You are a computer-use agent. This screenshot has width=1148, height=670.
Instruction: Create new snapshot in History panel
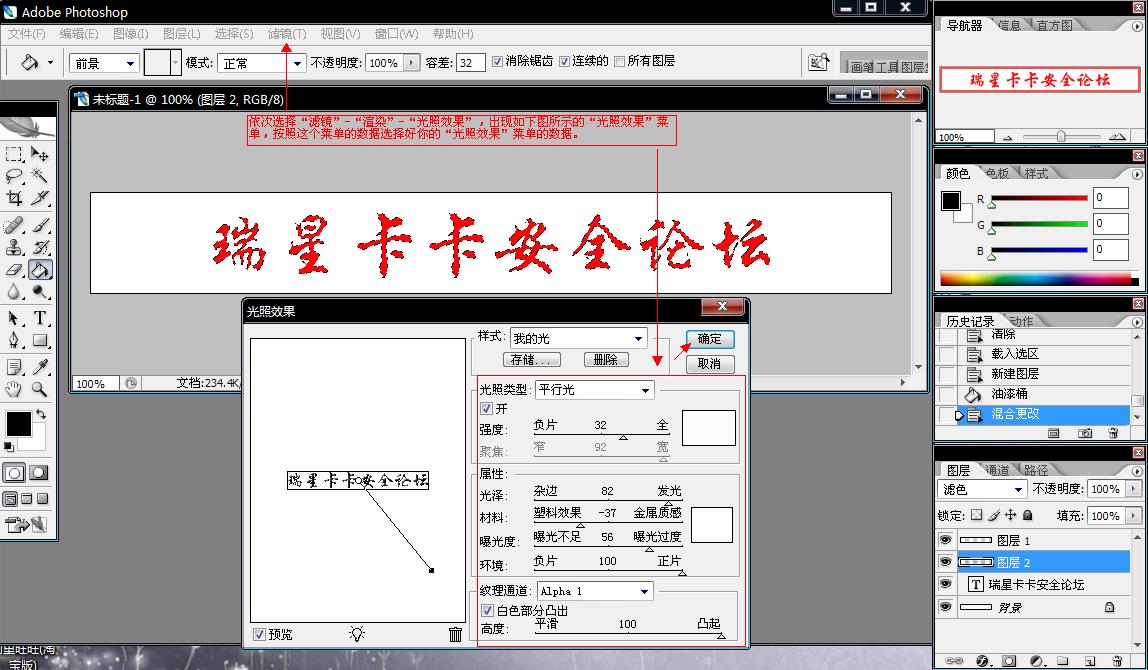1084,433
